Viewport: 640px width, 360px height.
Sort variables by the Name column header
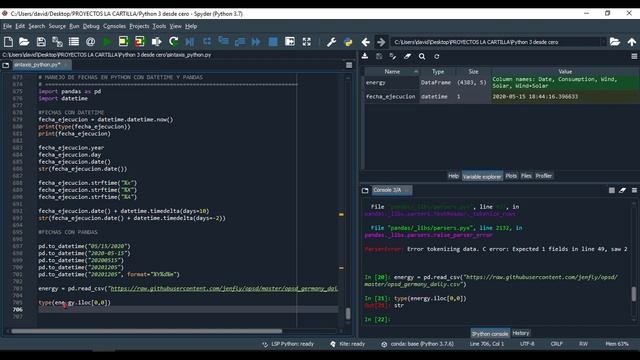tap(392, 72)
